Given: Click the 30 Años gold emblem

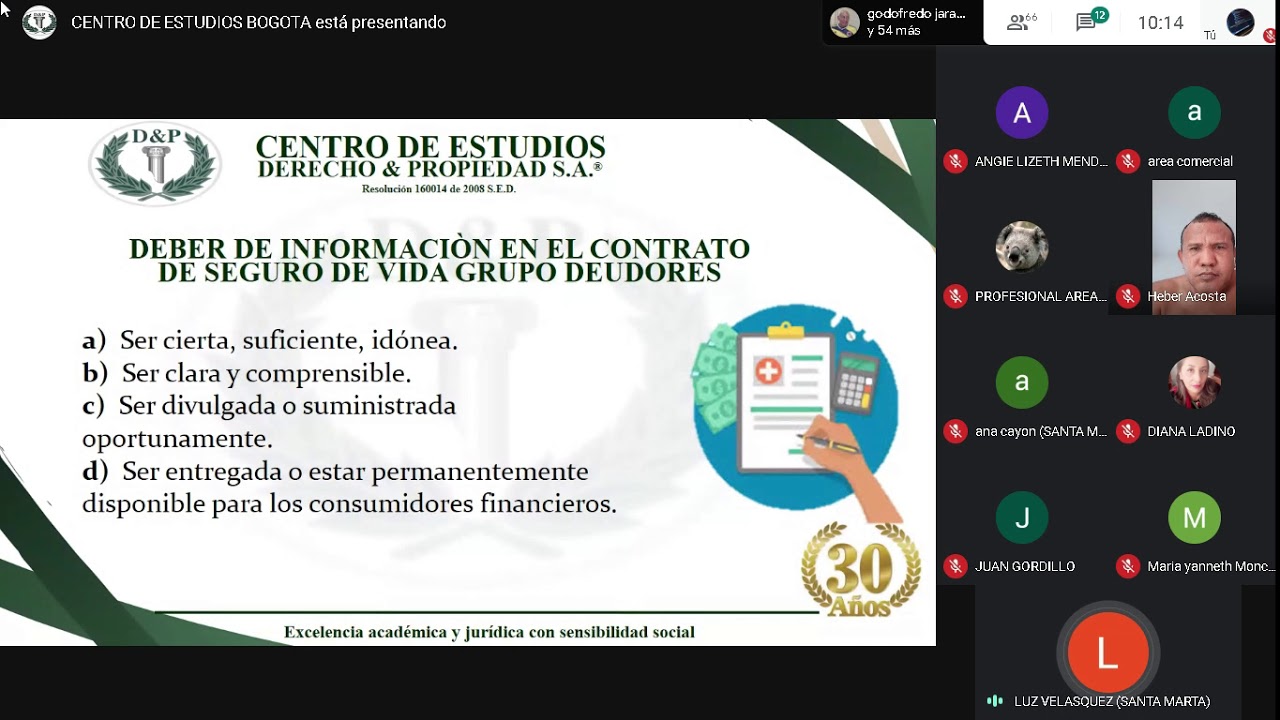Looking at the screenshot, I should click(x=861, y=569).
